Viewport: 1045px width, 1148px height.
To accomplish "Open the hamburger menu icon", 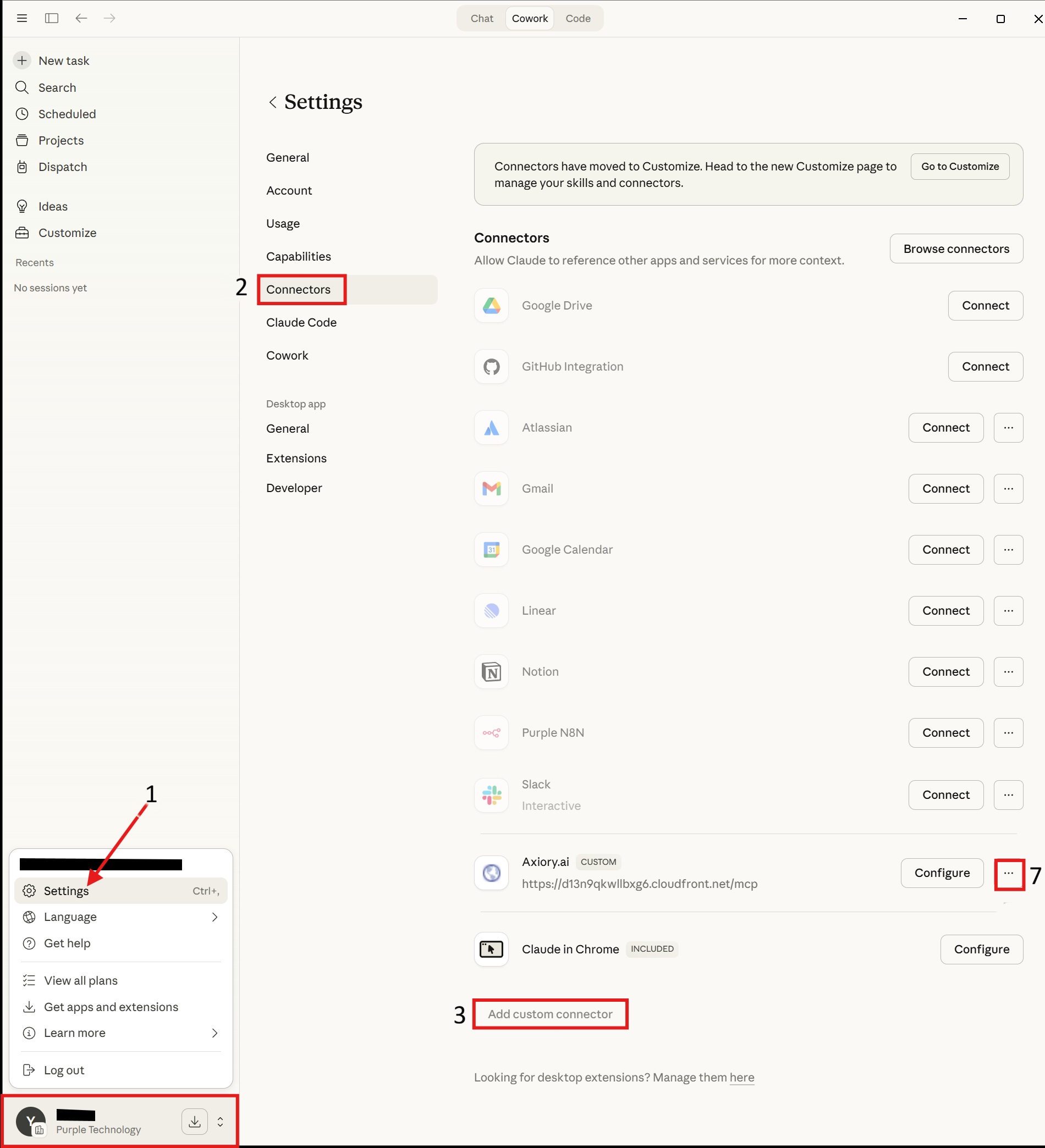I will click(21, 18).
